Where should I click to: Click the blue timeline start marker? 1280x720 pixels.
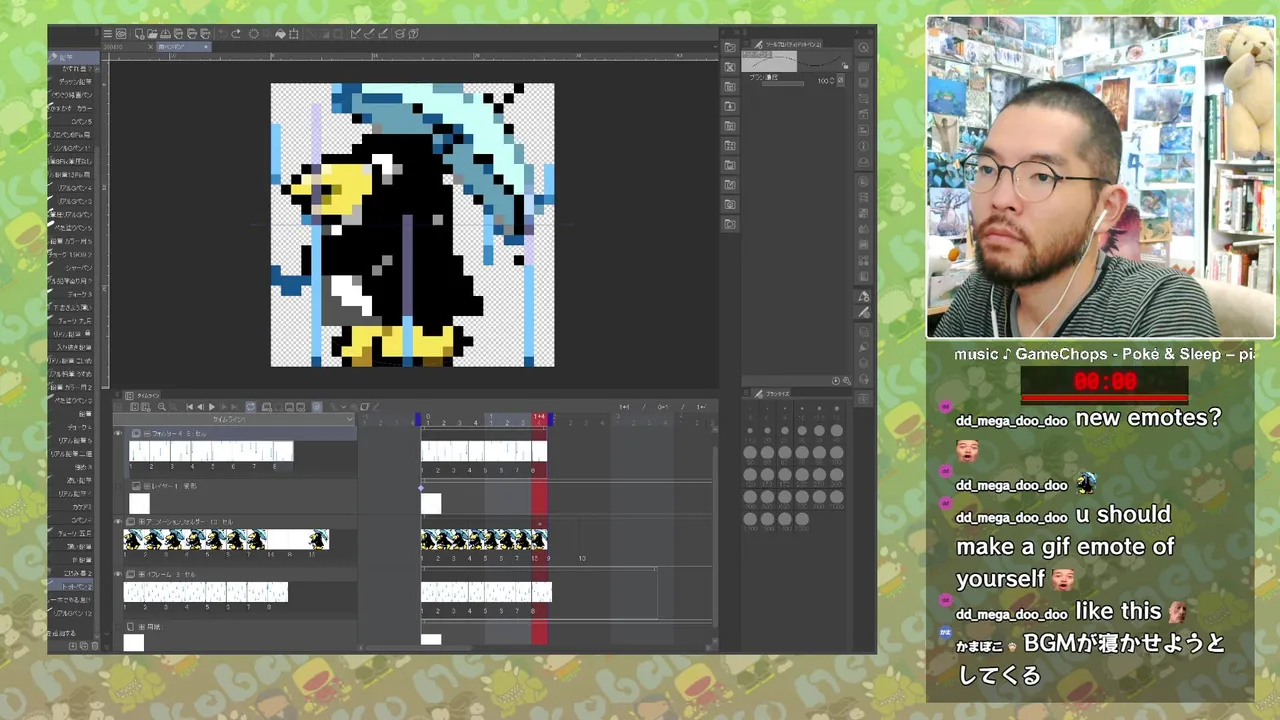pos(418,418)
